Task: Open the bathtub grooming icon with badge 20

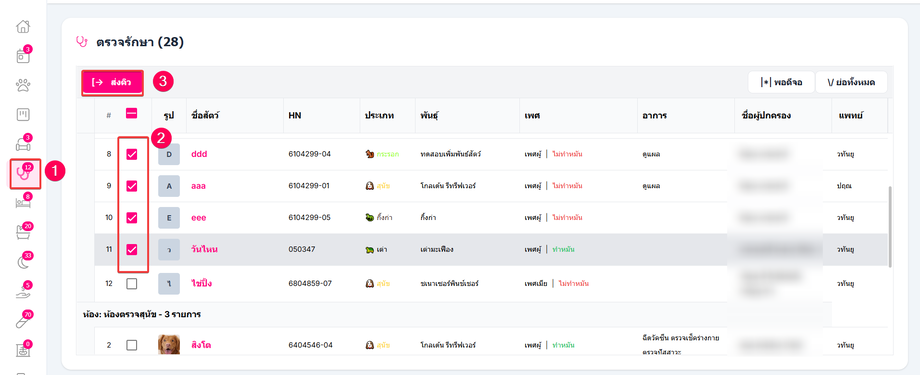Action: [x=23, y=232]
